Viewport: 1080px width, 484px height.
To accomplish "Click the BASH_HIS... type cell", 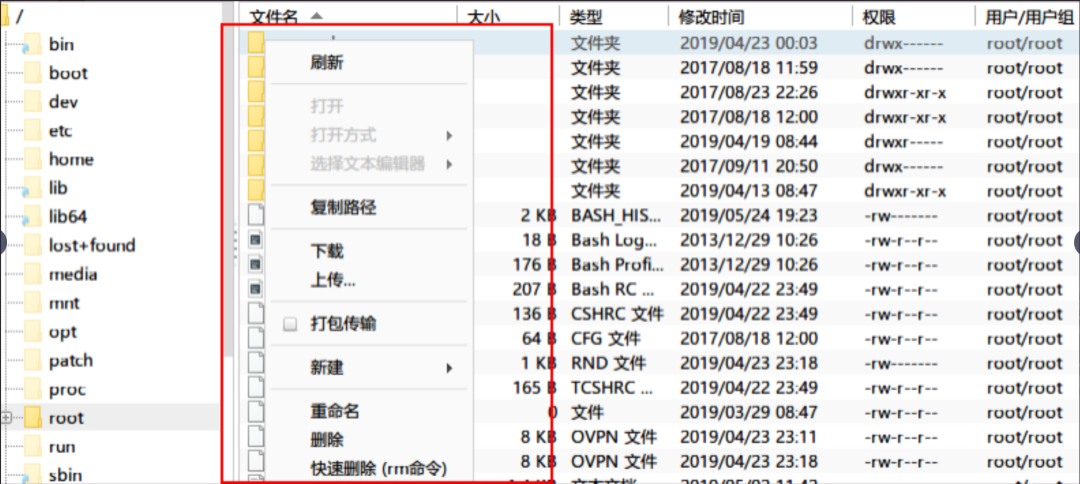I will coord(616,215).
